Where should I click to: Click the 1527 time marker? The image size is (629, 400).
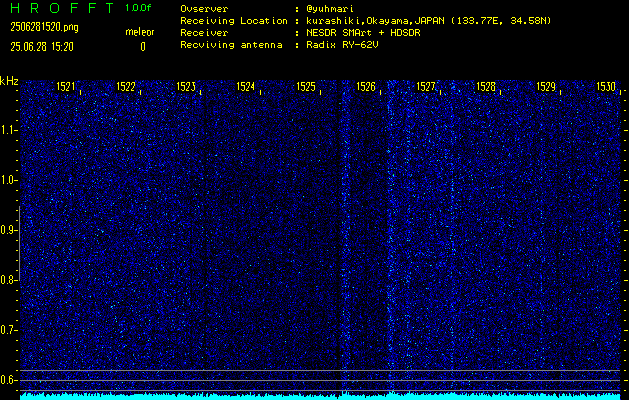[426, 86]
